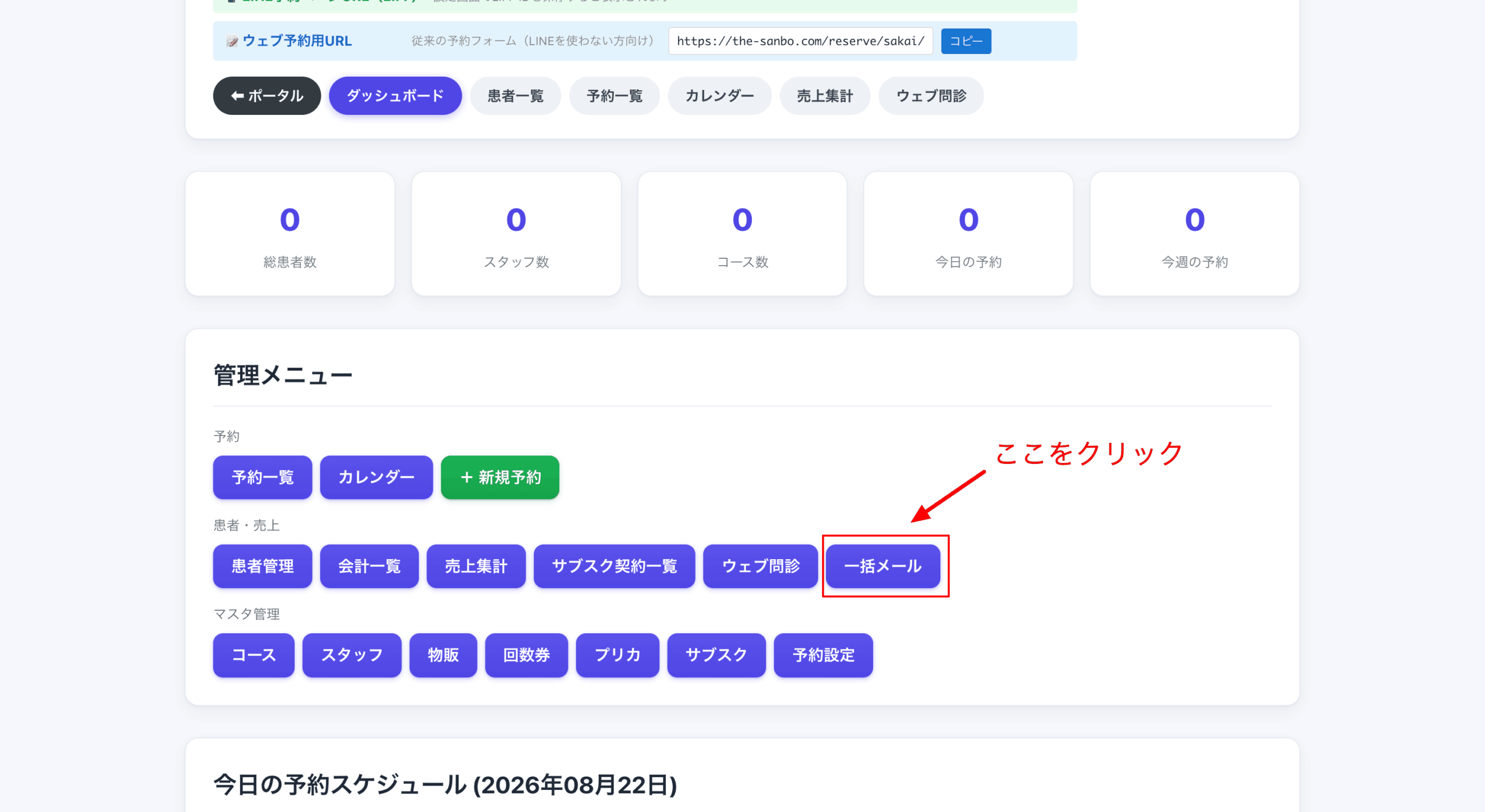1485x812 pixels.
Task: Open the 回数券 master button
Action: [x=526, y=655]
